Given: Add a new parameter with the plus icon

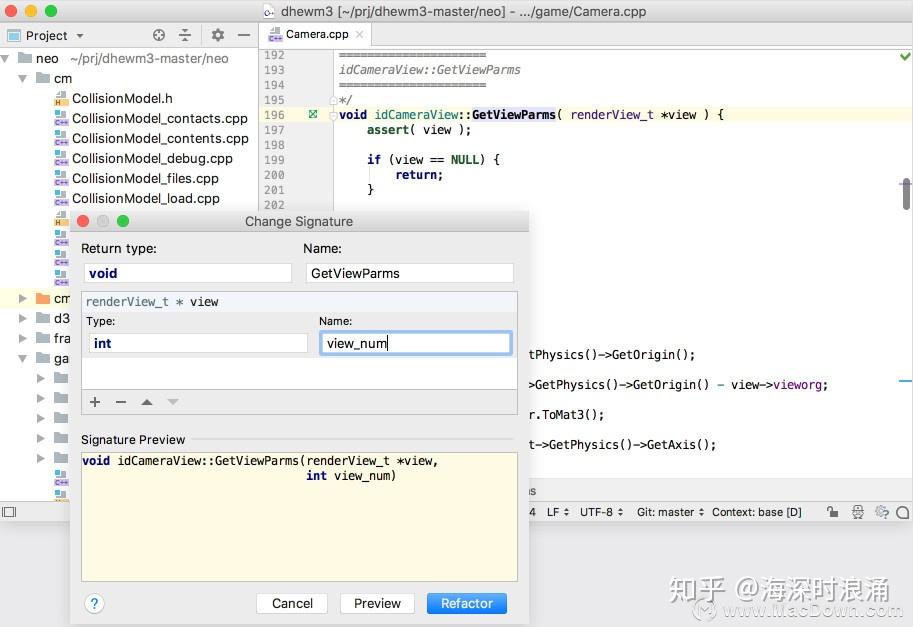Looking at the screenshot, I should 95,402.
